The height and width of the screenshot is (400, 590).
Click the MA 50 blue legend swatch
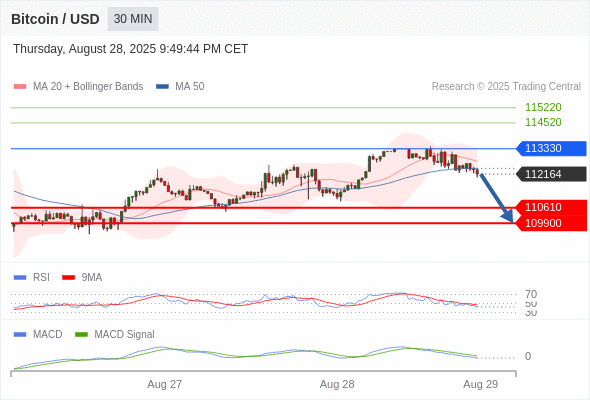coord(162,87)
